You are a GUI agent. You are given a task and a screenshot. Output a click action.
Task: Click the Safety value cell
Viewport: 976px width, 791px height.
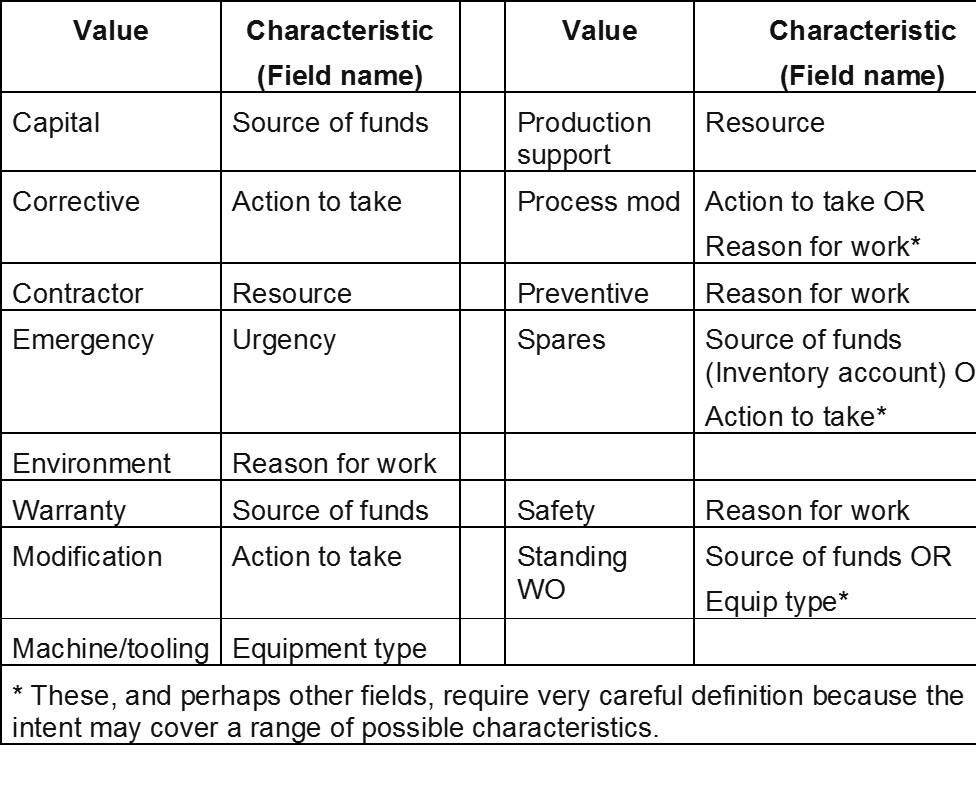pyautogui.click(x=599, y=503)
